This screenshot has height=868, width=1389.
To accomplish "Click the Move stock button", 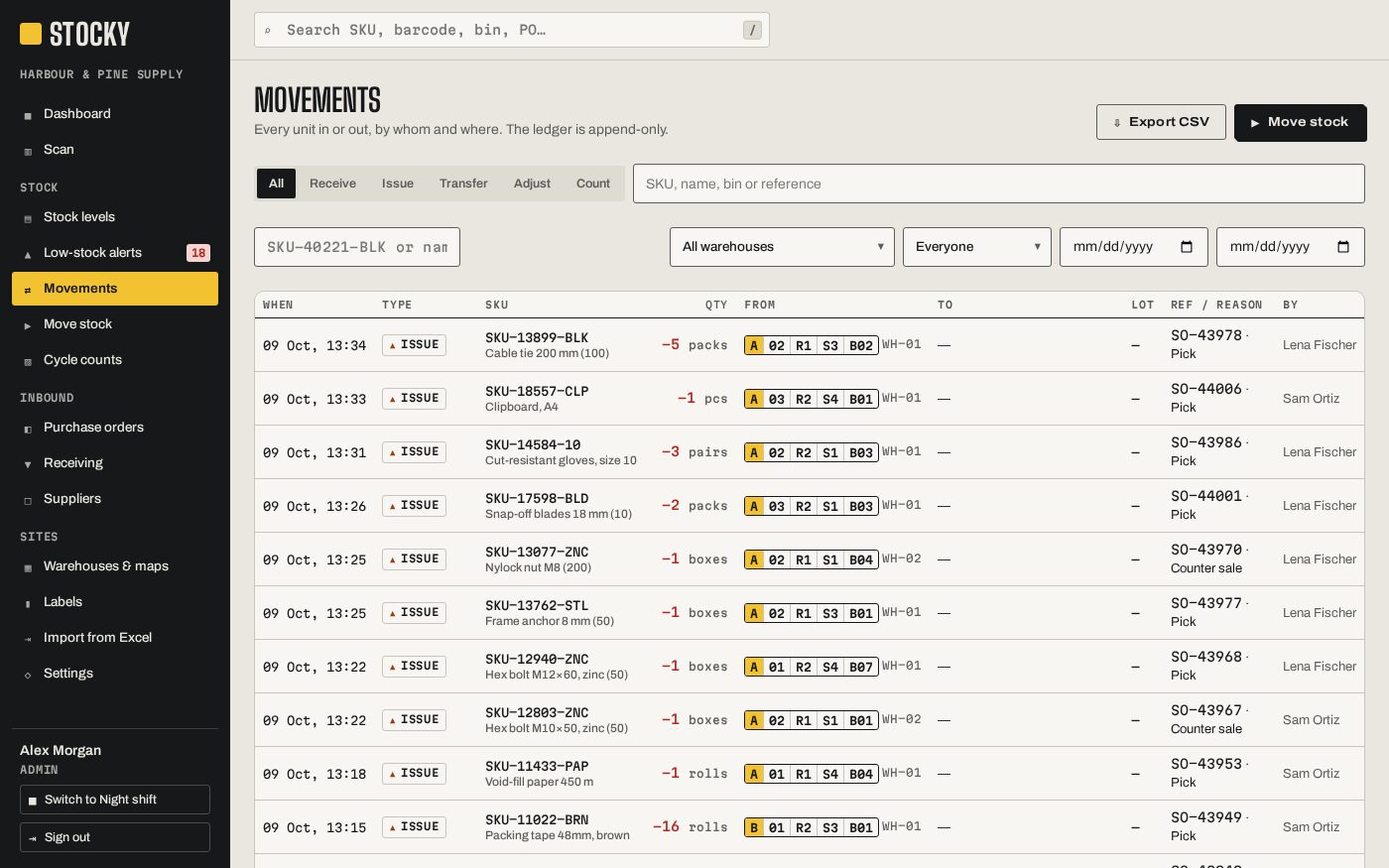I will tap(1300, 122).
